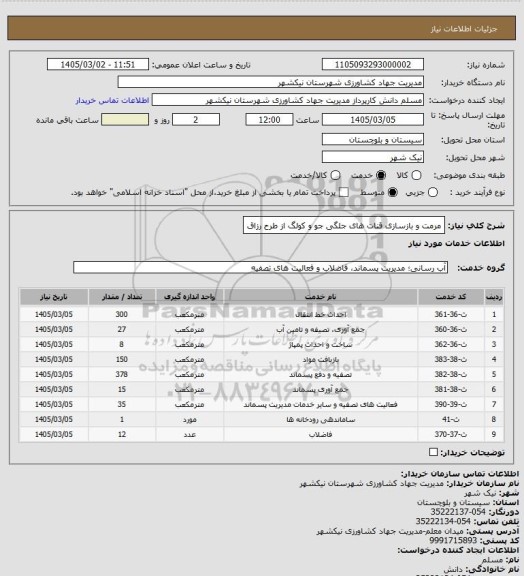524x576 pixels.
Task: Choose the جزیی purchase type radio
Action: point(433,192)
